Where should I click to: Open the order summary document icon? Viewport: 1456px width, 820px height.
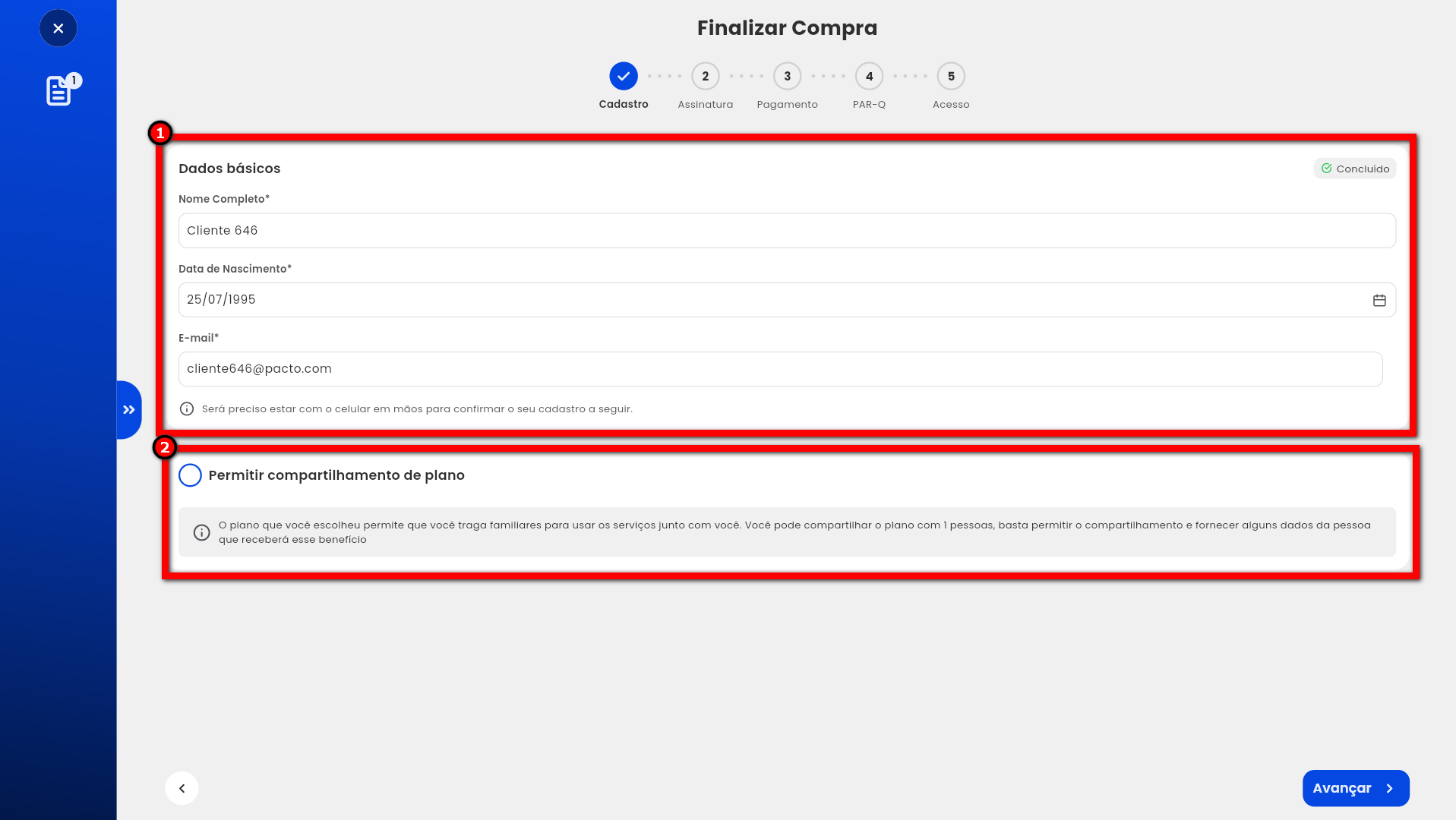click(58, 91)
